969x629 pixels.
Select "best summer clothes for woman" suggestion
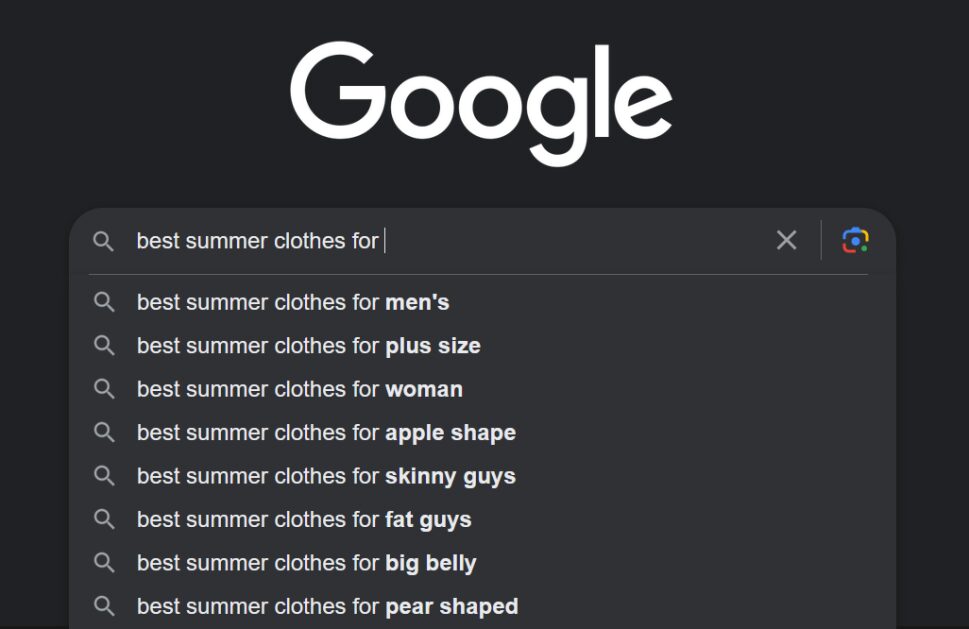click(300, 389)
